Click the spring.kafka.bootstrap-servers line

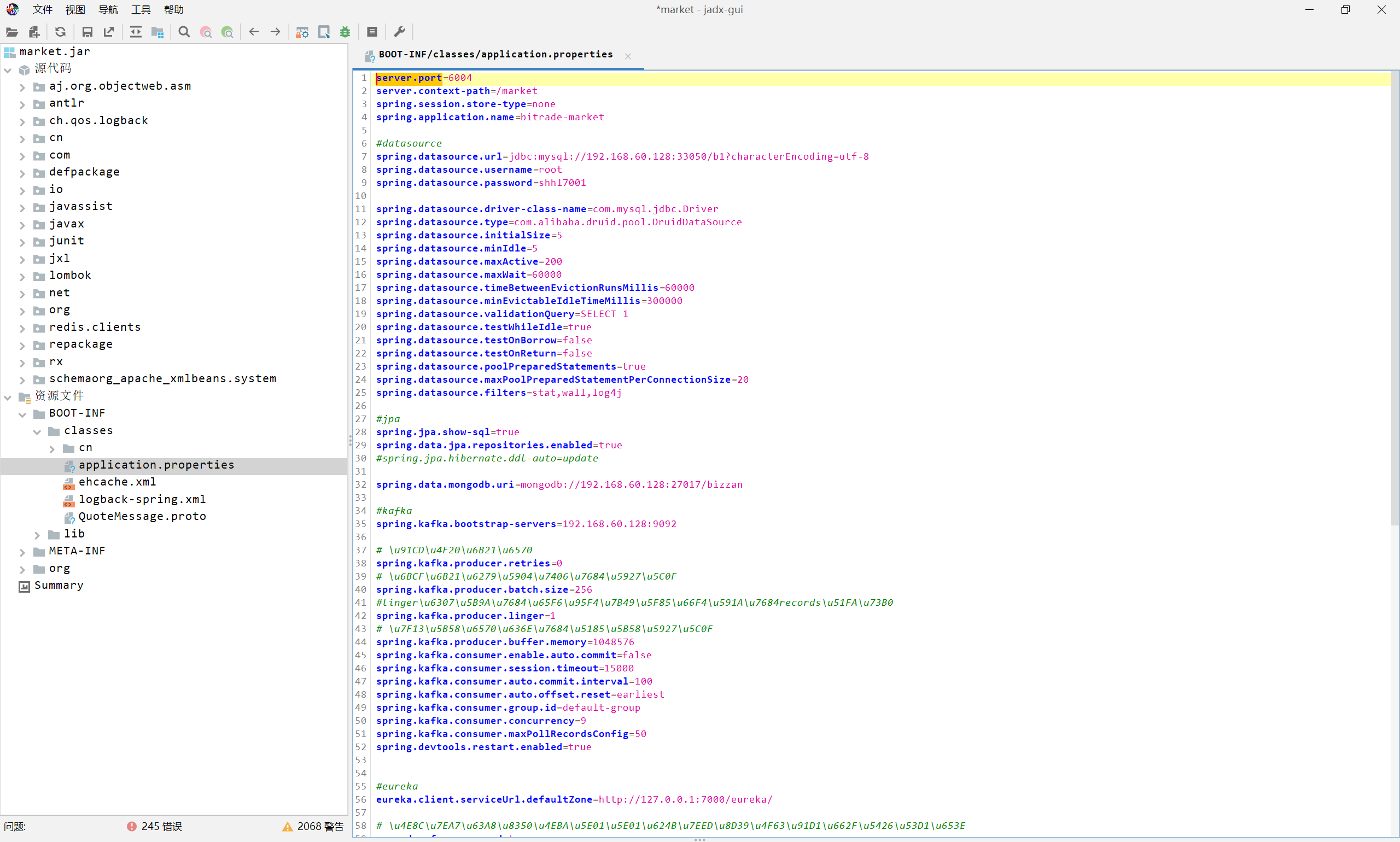tap(526, 524)
